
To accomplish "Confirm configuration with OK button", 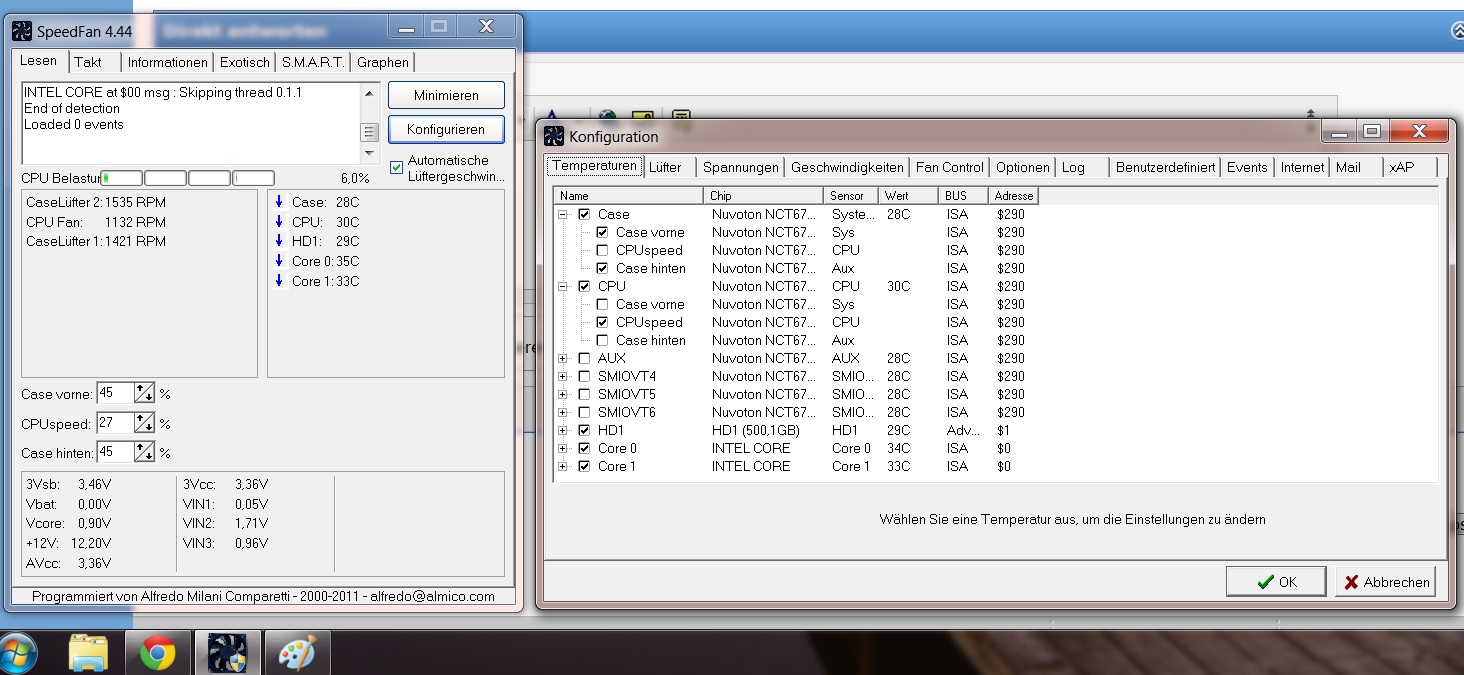I will tap(1276, 582).
